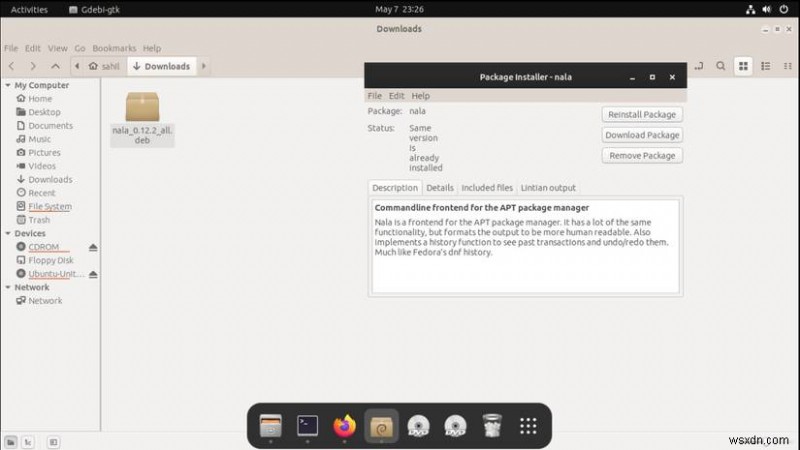Launch Files from the dock

[x=270, y=426]
